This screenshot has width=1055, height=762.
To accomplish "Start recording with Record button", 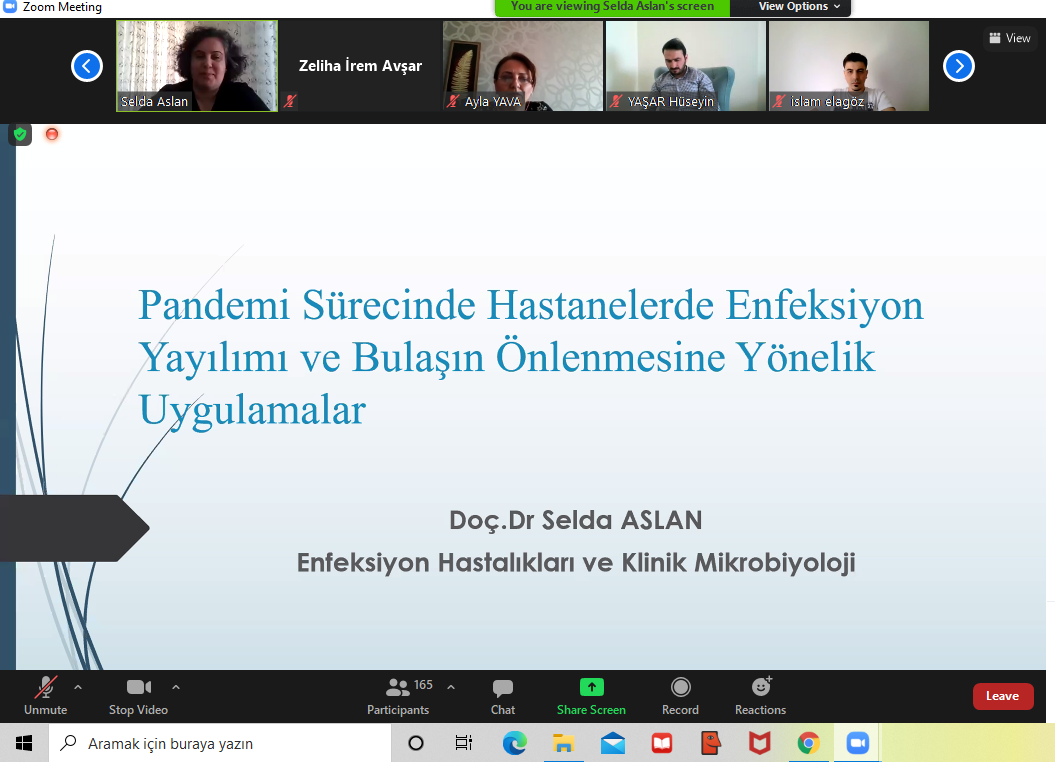I will 680,695.
